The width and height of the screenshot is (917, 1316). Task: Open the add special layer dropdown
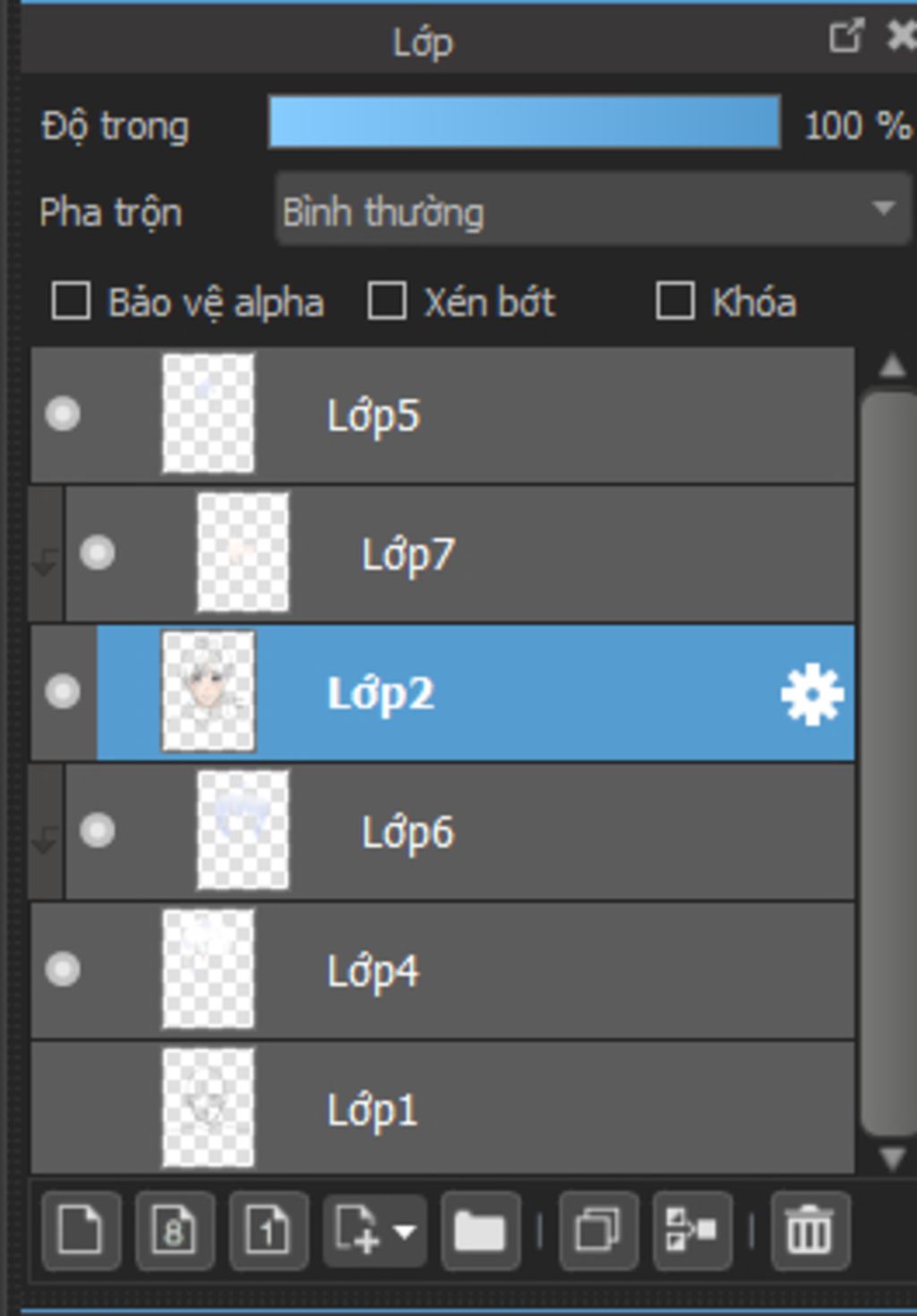tap(374, 1231)
